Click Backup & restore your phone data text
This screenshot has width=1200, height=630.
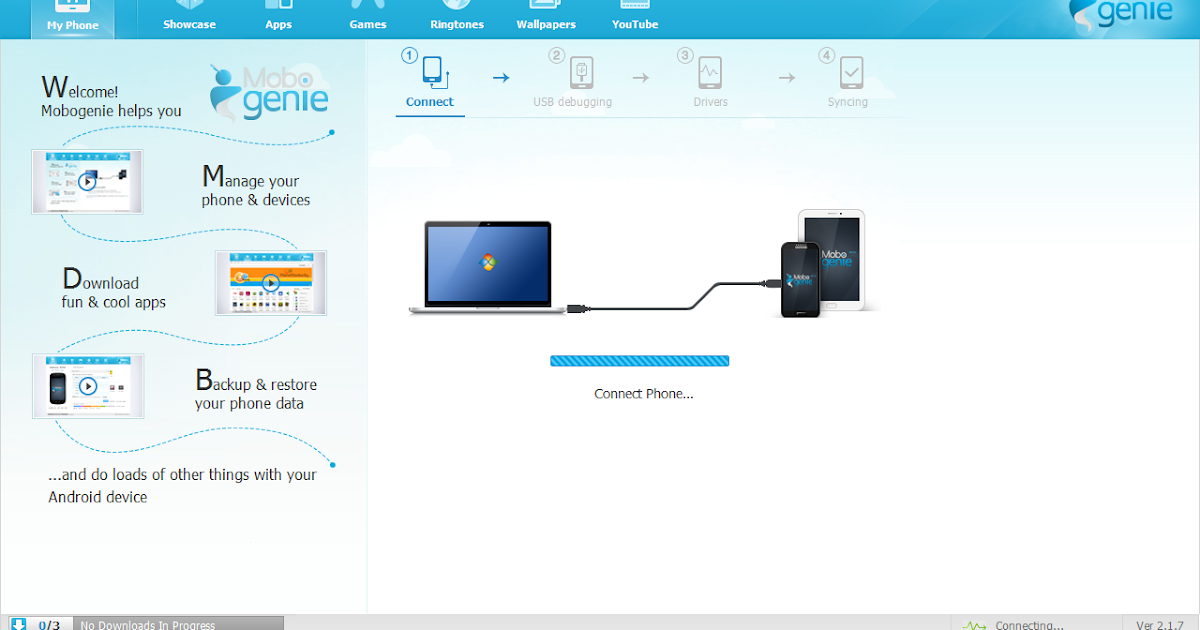(256, 390)
